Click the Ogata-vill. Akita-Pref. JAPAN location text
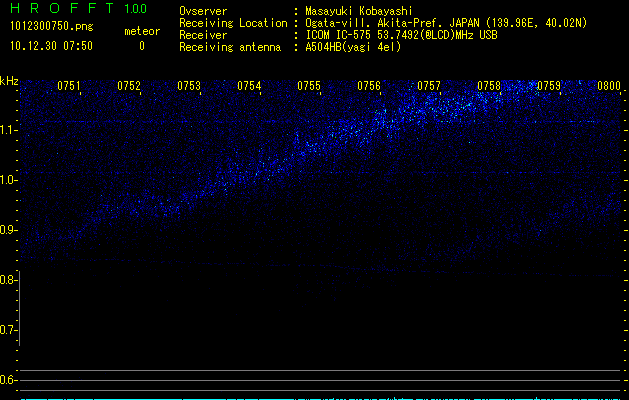Screen dimensions: 629x400 [446, 23]
